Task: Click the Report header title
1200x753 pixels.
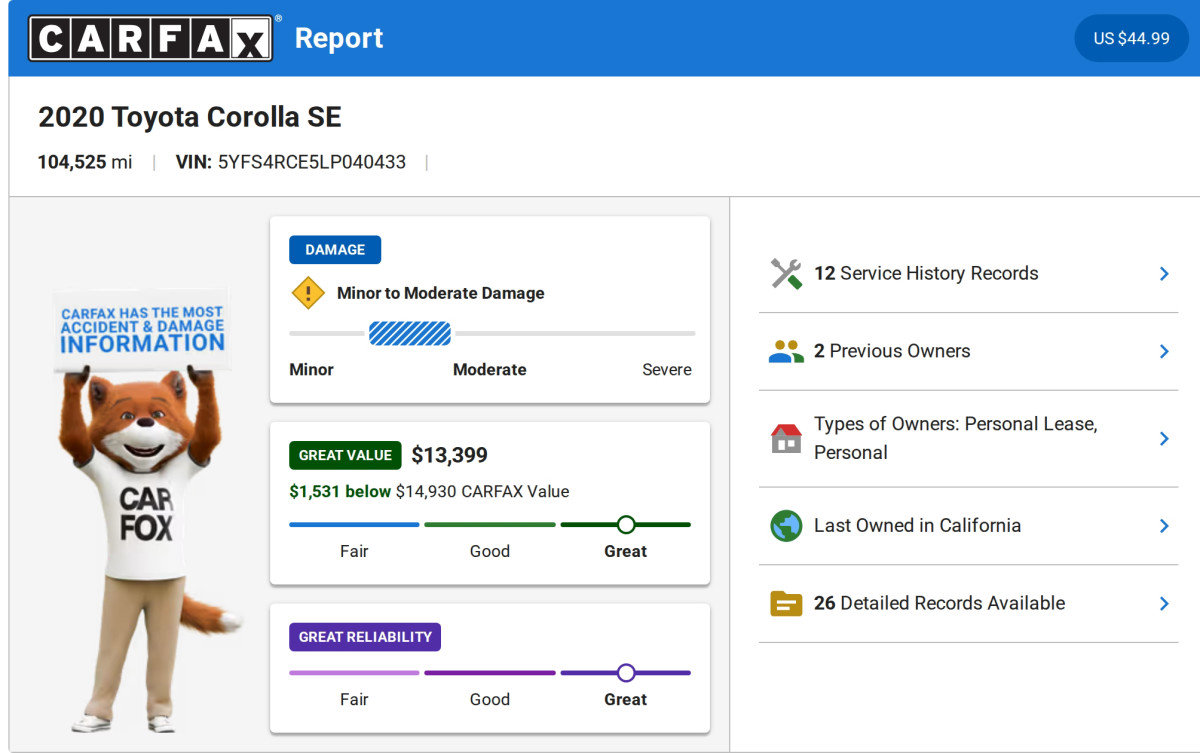Action: pos(339,38)
